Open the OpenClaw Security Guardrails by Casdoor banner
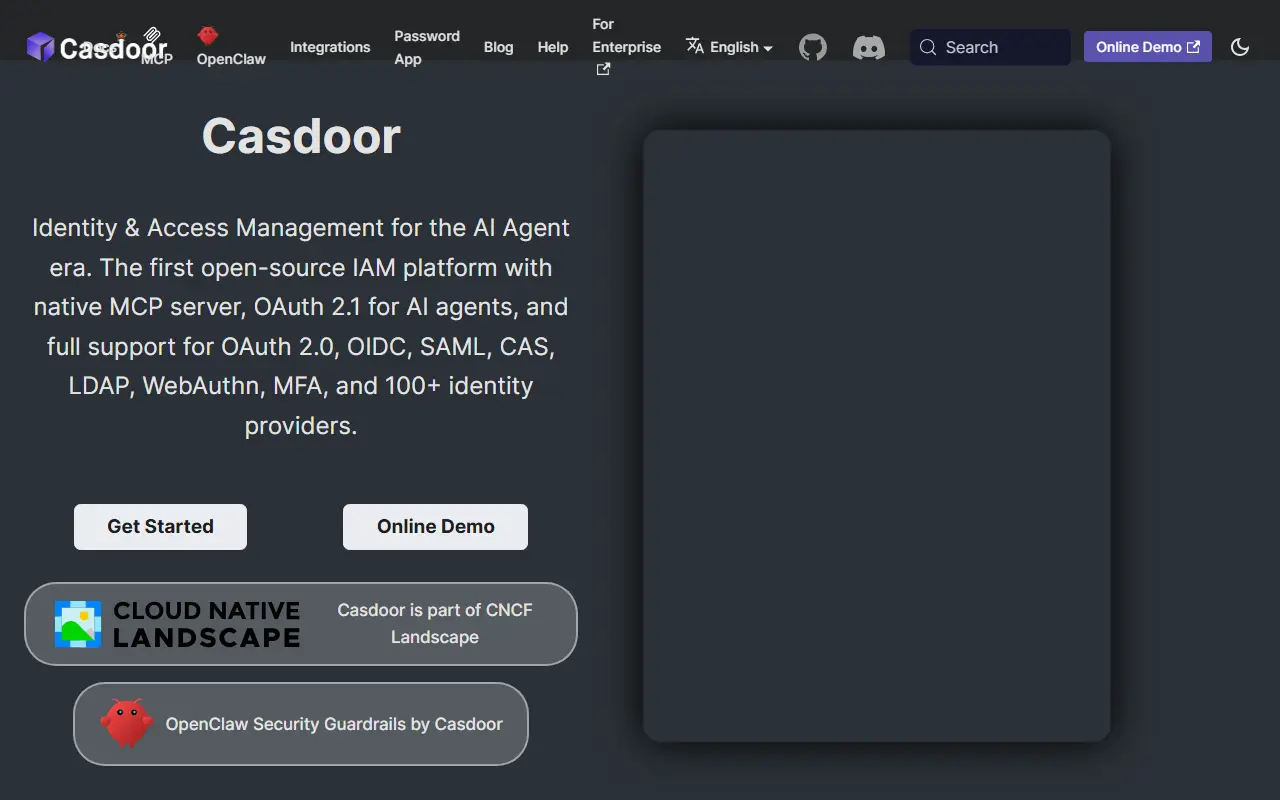 click(x=301, y=724)
